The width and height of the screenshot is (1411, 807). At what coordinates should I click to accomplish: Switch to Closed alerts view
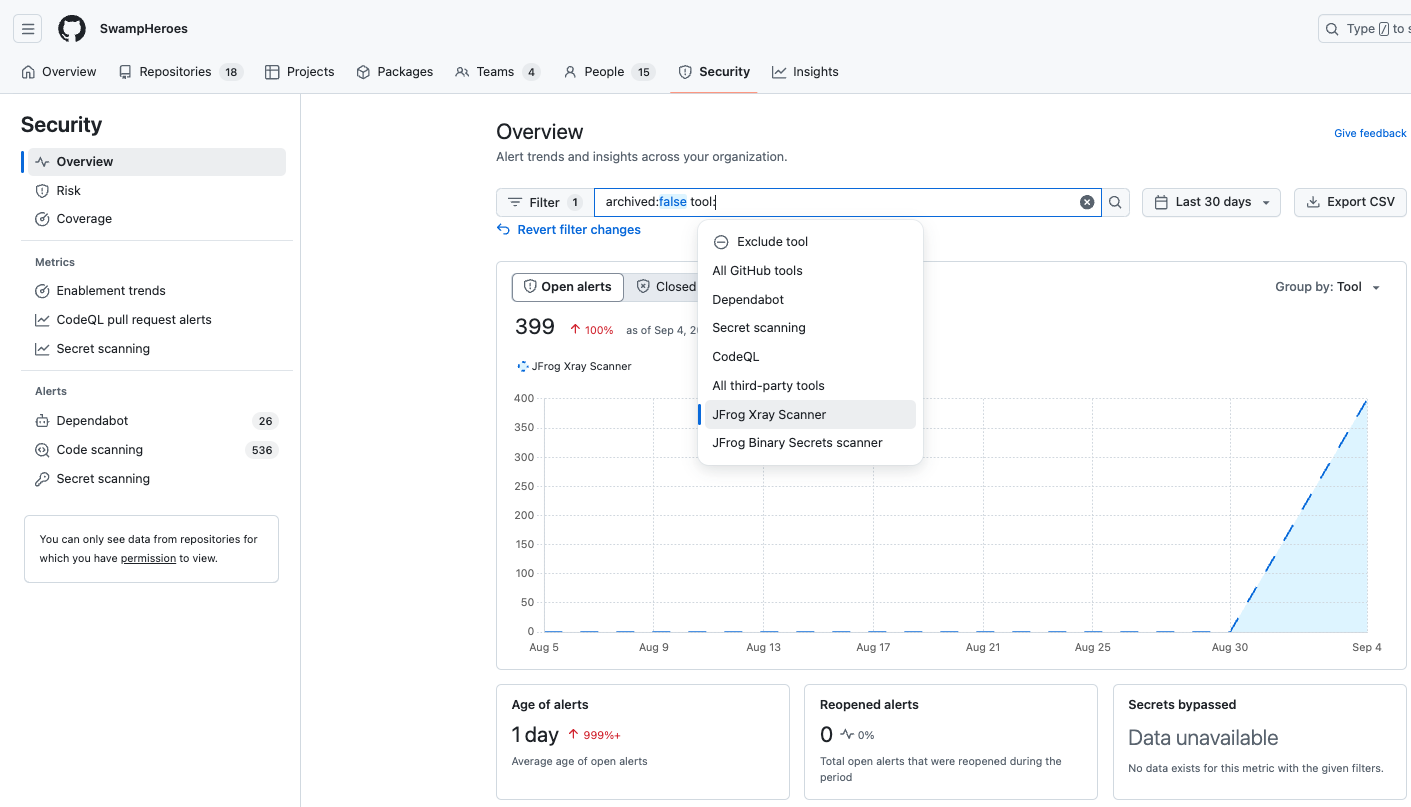pos(667,287)
